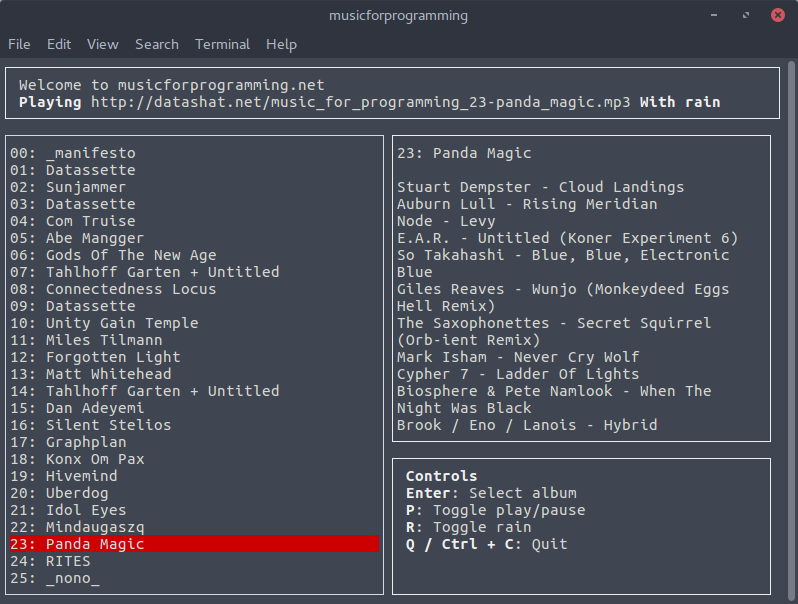Image resolution: width=798 pixels, height=604 pixels.
Task: Select '22: Mindaugaszq' row
Action: [194, 527]
